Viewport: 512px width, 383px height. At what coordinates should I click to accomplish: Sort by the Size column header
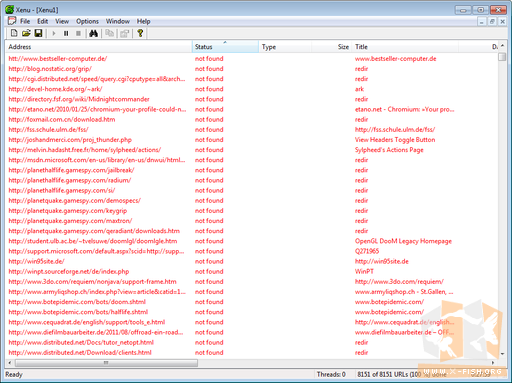(x=332, y=47)
